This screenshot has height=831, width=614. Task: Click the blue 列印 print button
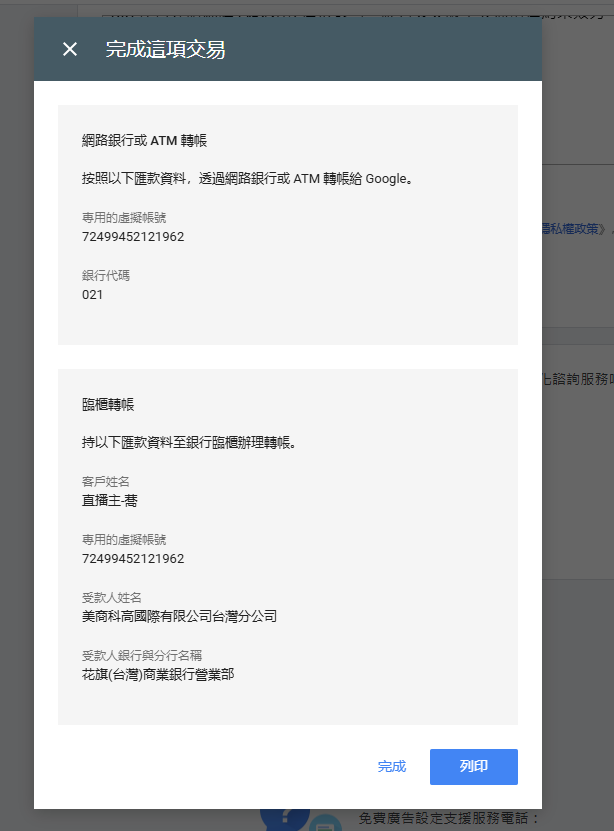pyautogui.click(x=474, y=766)
